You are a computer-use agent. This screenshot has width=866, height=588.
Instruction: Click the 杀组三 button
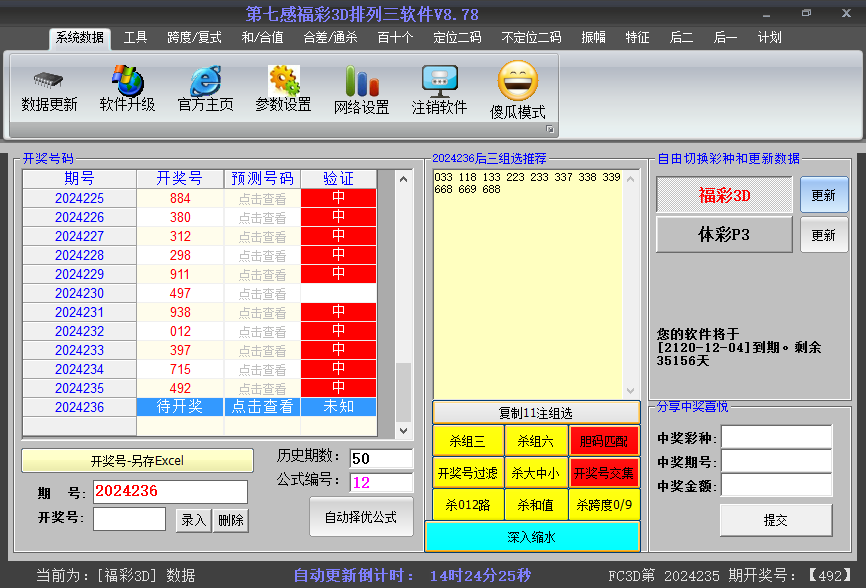click(468, 441)
